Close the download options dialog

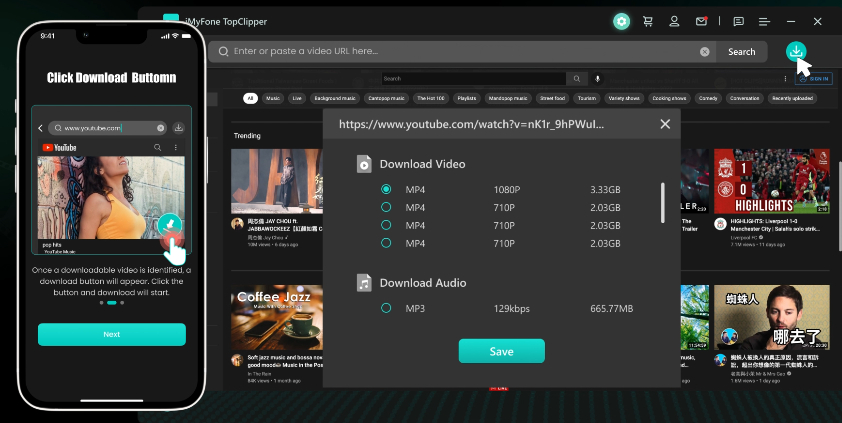[x=665, y=124]
